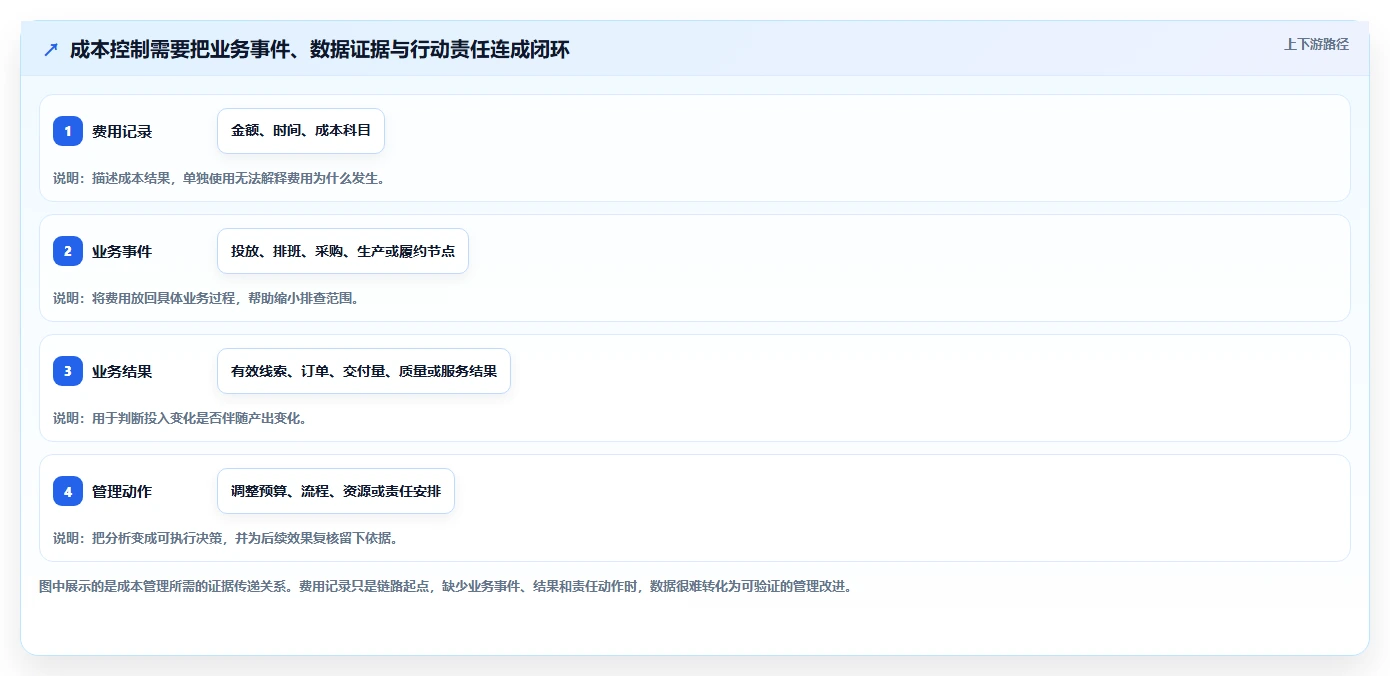This screenshot has width=1390, height=676.
Task: Click the heading 成本控制需要把业务事件、数据证据与行动责任连成闭环
Action: [x=320, y=49]
